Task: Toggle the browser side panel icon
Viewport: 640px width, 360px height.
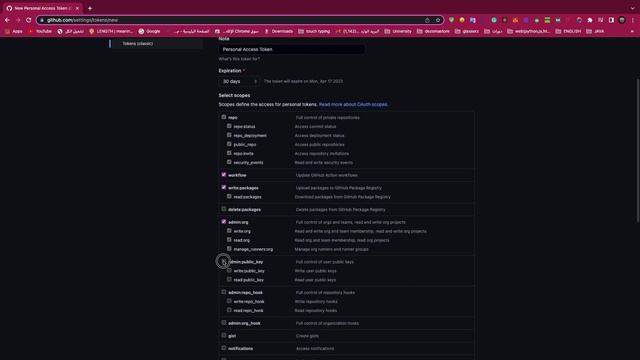Action: click(611, 20)
